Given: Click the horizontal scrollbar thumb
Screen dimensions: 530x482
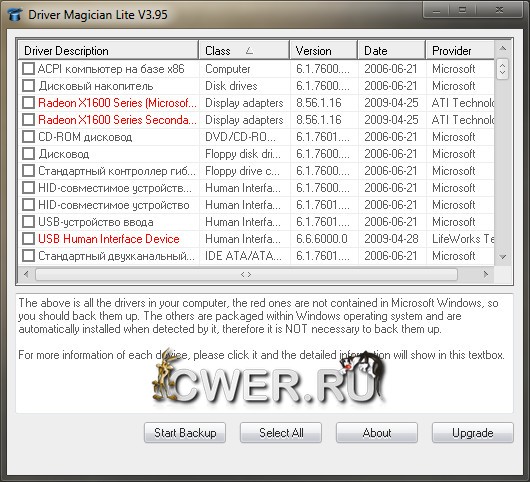Looking at the screenshot, I should (x=246, y=274).
